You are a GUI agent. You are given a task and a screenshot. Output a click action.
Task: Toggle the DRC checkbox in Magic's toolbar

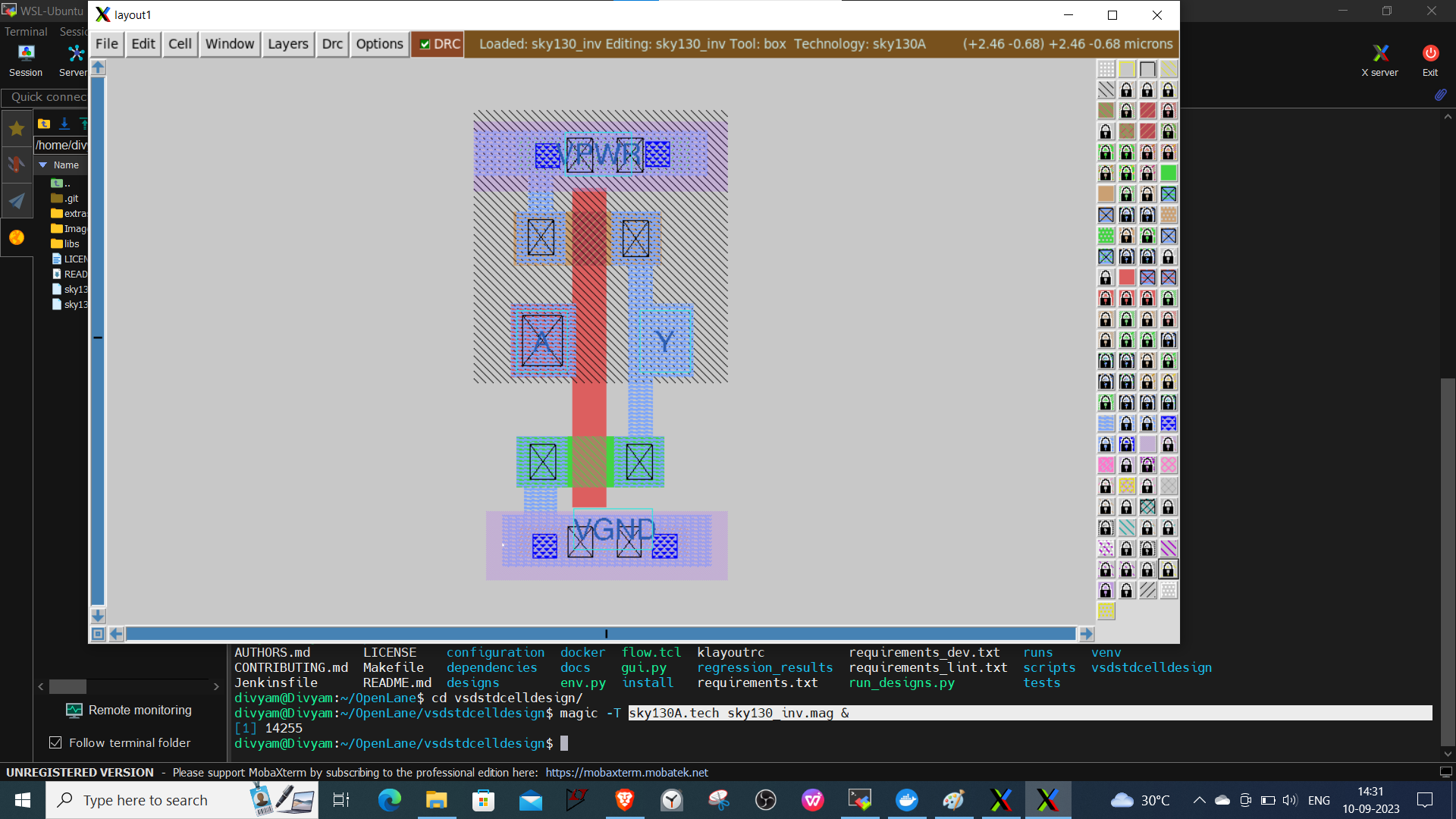point(425,43)
